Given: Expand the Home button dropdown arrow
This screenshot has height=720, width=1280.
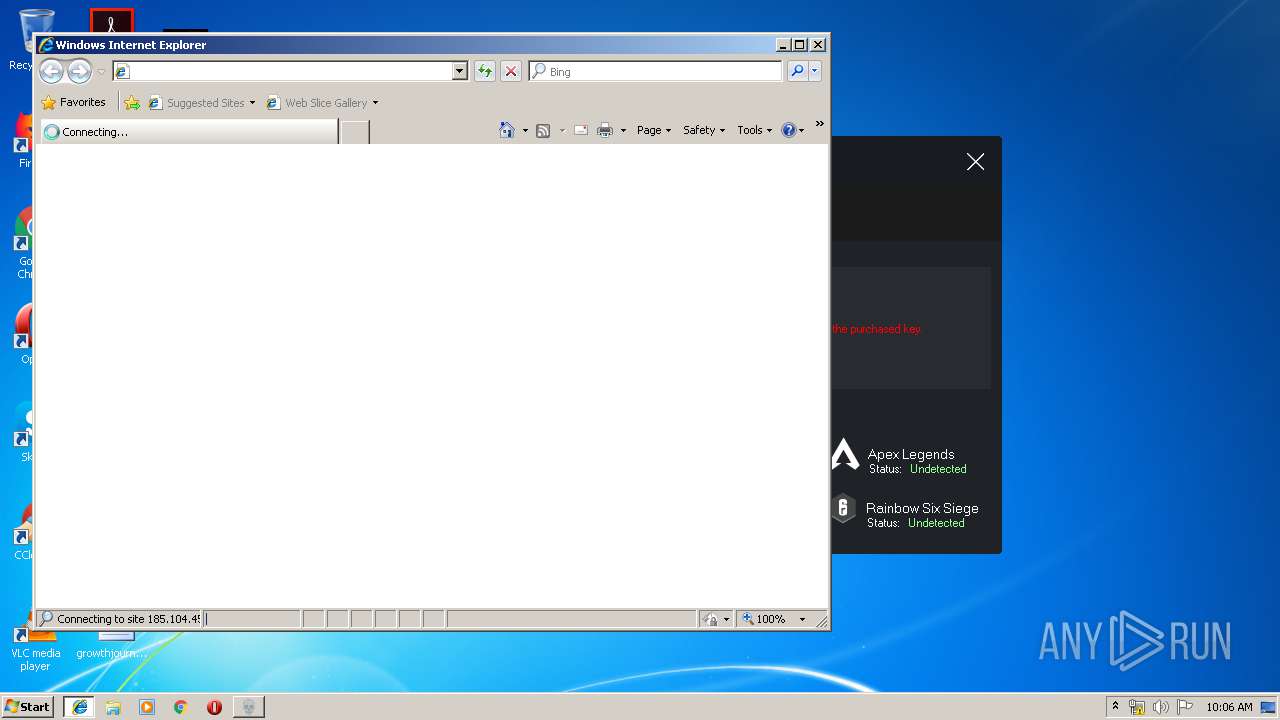Looking at the screenshot, I should pyautogui.click(x=525, y=130).
